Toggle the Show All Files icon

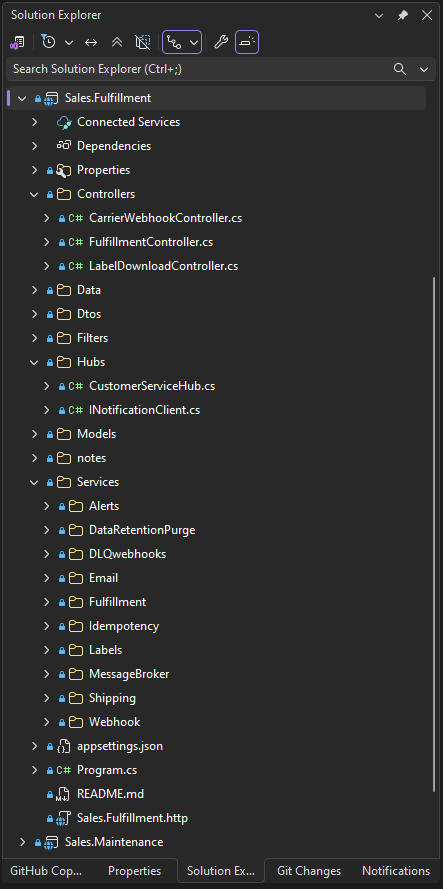click(x=142, y=43)
